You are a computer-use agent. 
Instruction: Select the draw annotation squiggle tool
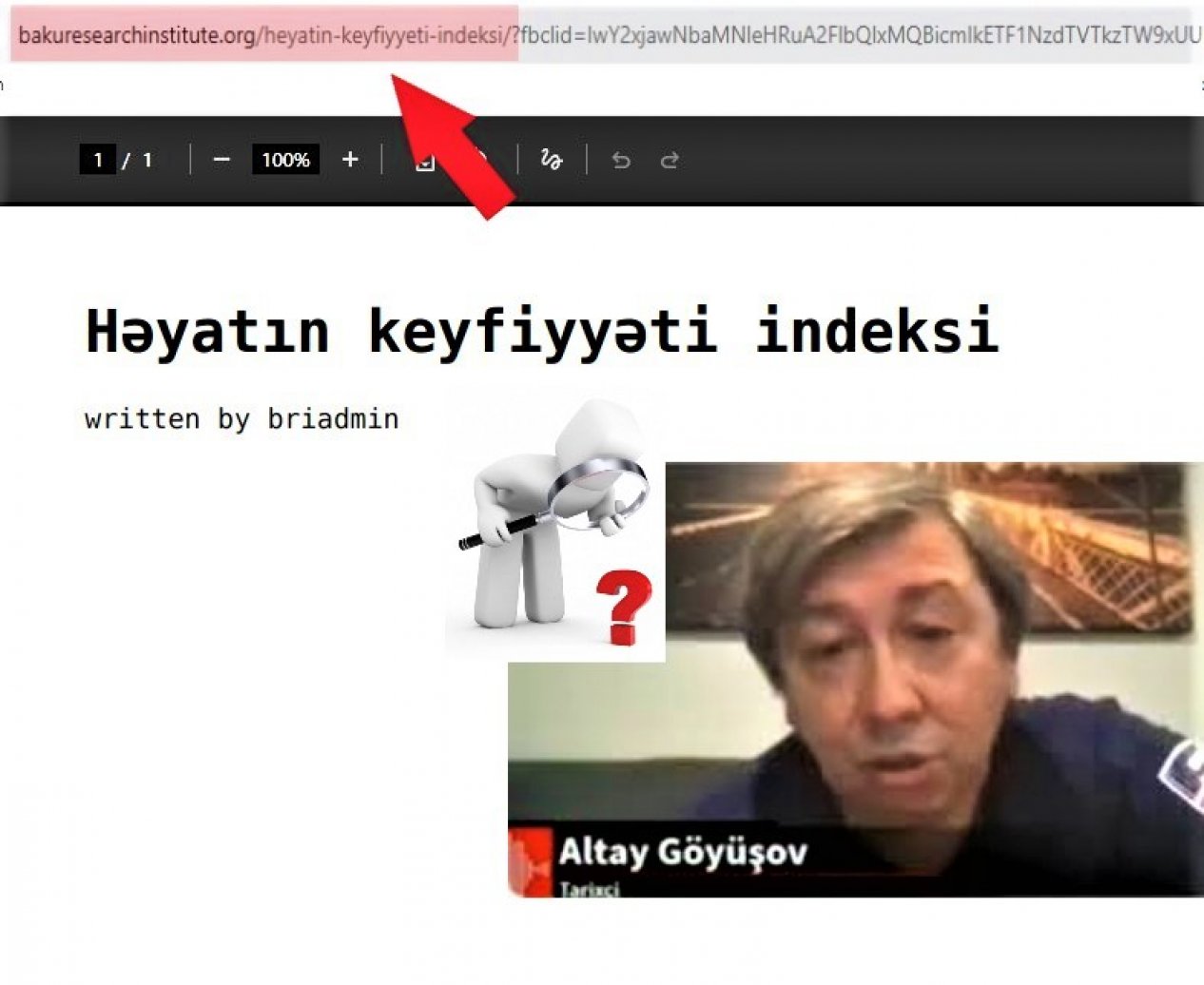(x=551, y=160)
